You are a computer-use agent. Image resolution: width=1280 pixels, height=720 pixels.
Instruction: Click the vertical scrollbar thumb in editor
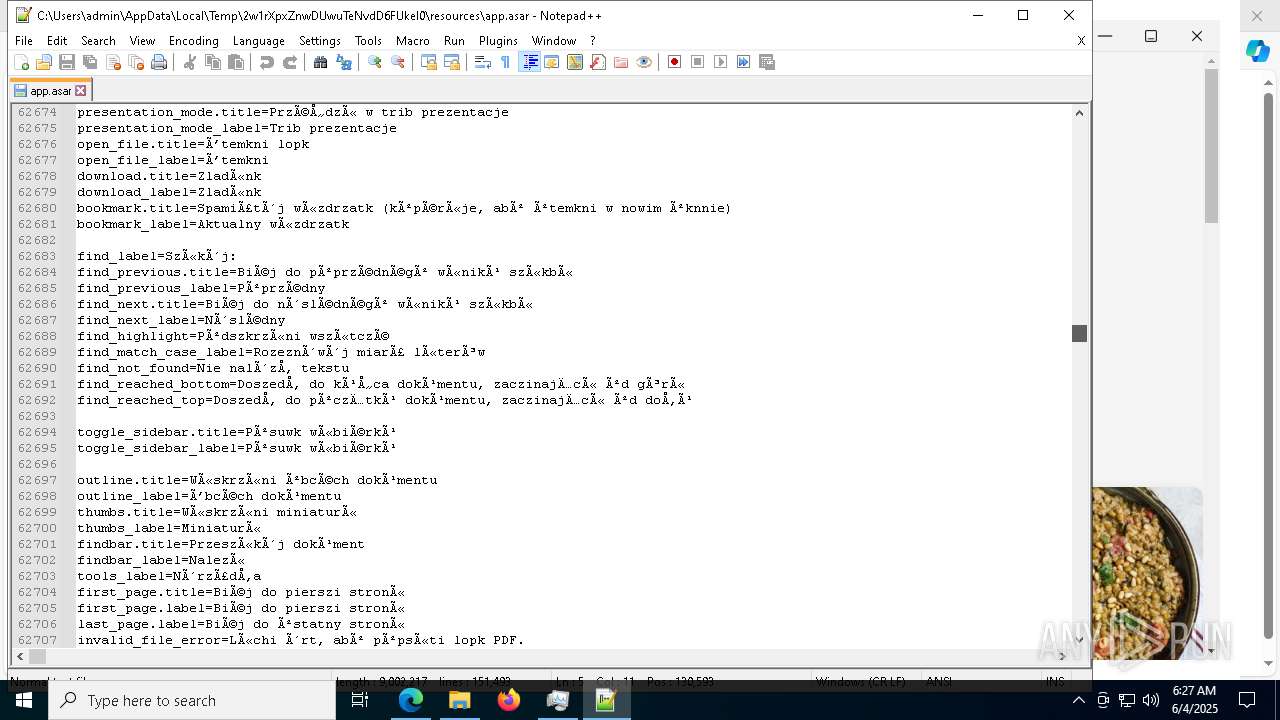1079,333
